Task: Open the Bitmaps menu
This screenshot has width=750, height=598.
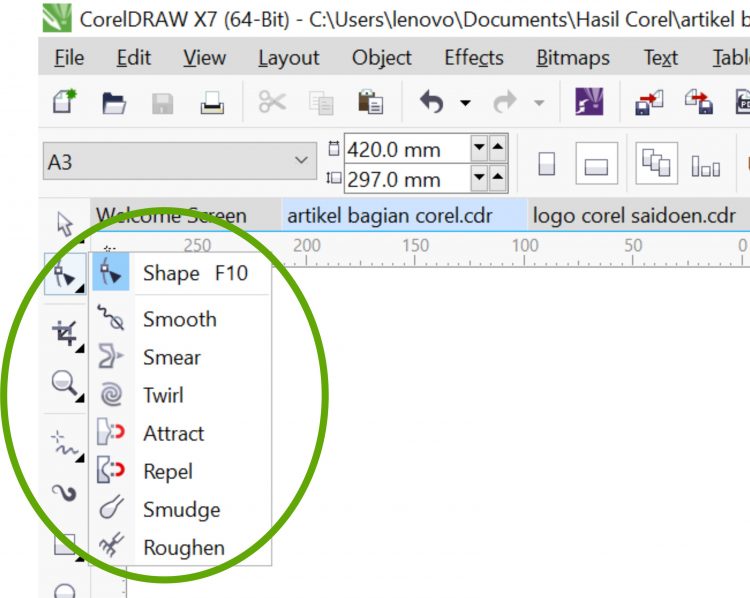Action: 573,57
